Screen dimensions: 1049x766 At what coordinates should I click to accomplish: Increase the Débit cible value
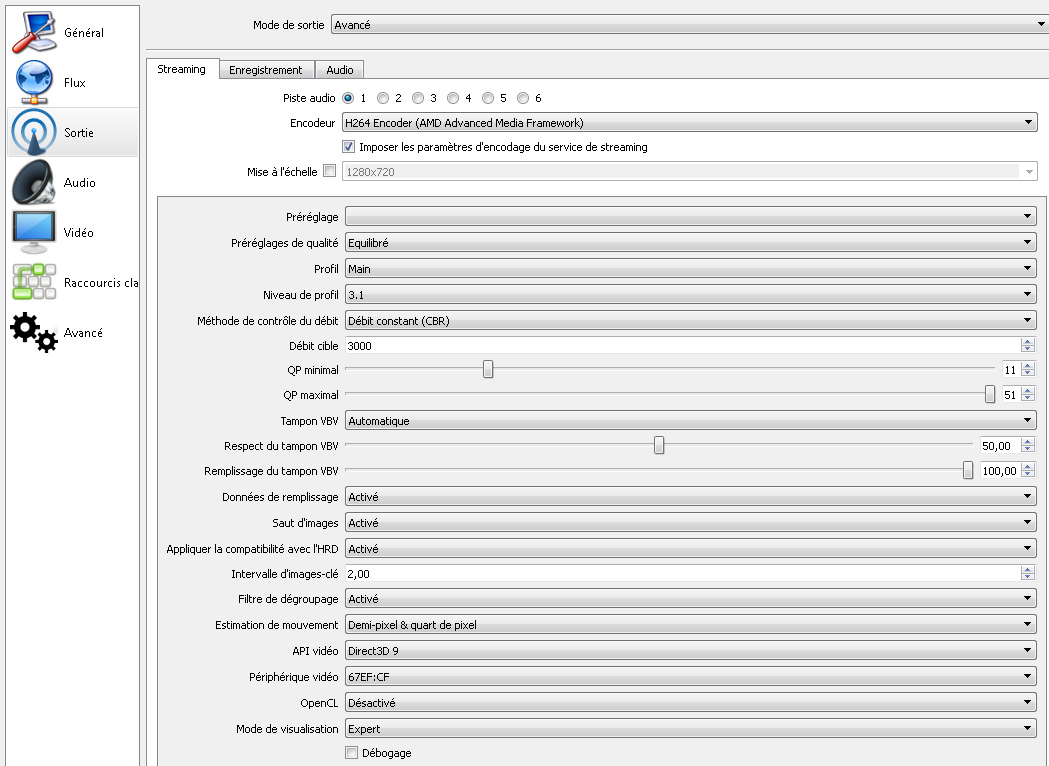[x=1028, y=342]
